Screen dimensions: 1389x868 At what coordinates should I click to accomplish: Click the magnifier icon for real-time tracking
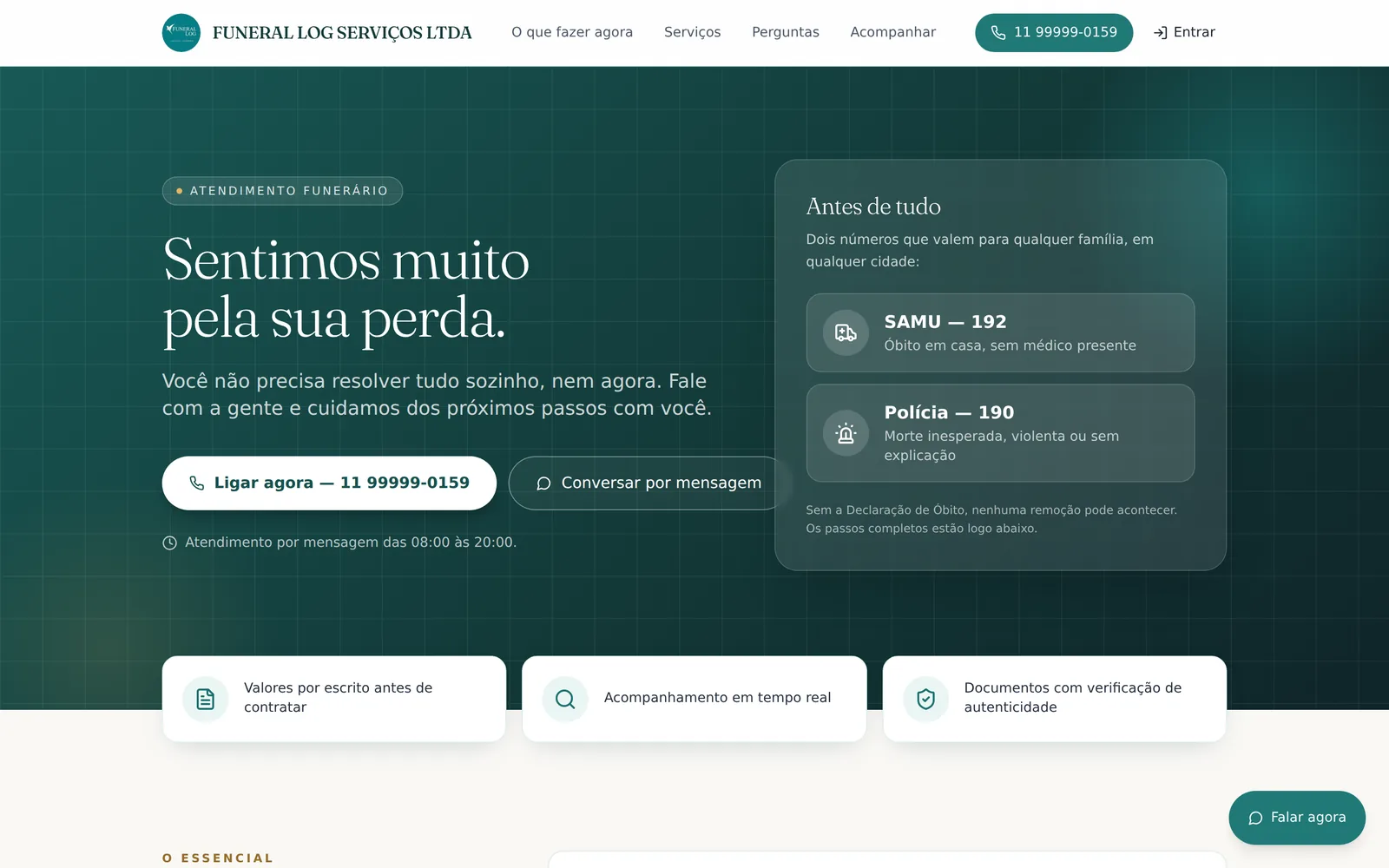(565, 699)
